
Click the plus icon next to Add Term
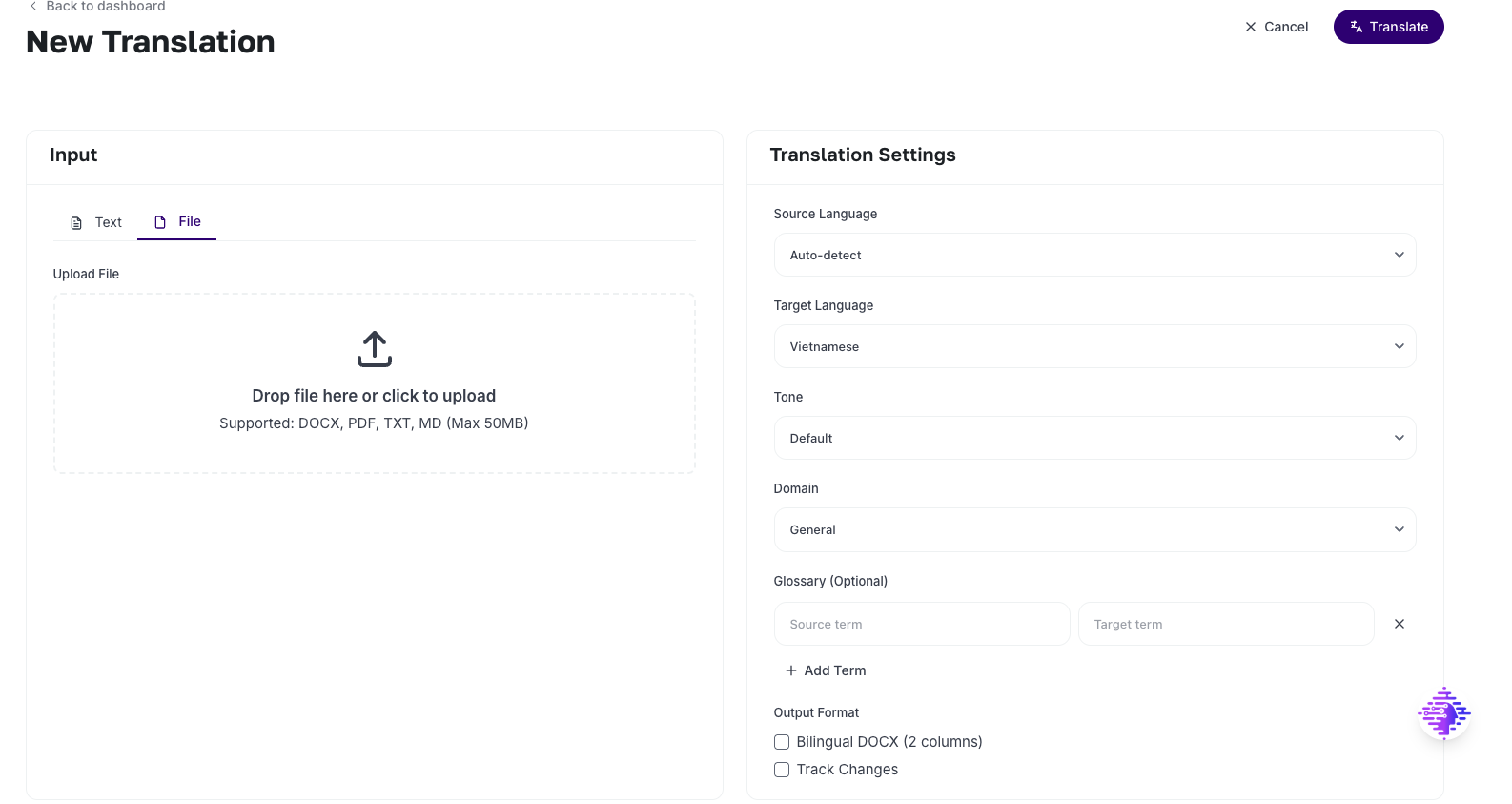coord(790,670)
